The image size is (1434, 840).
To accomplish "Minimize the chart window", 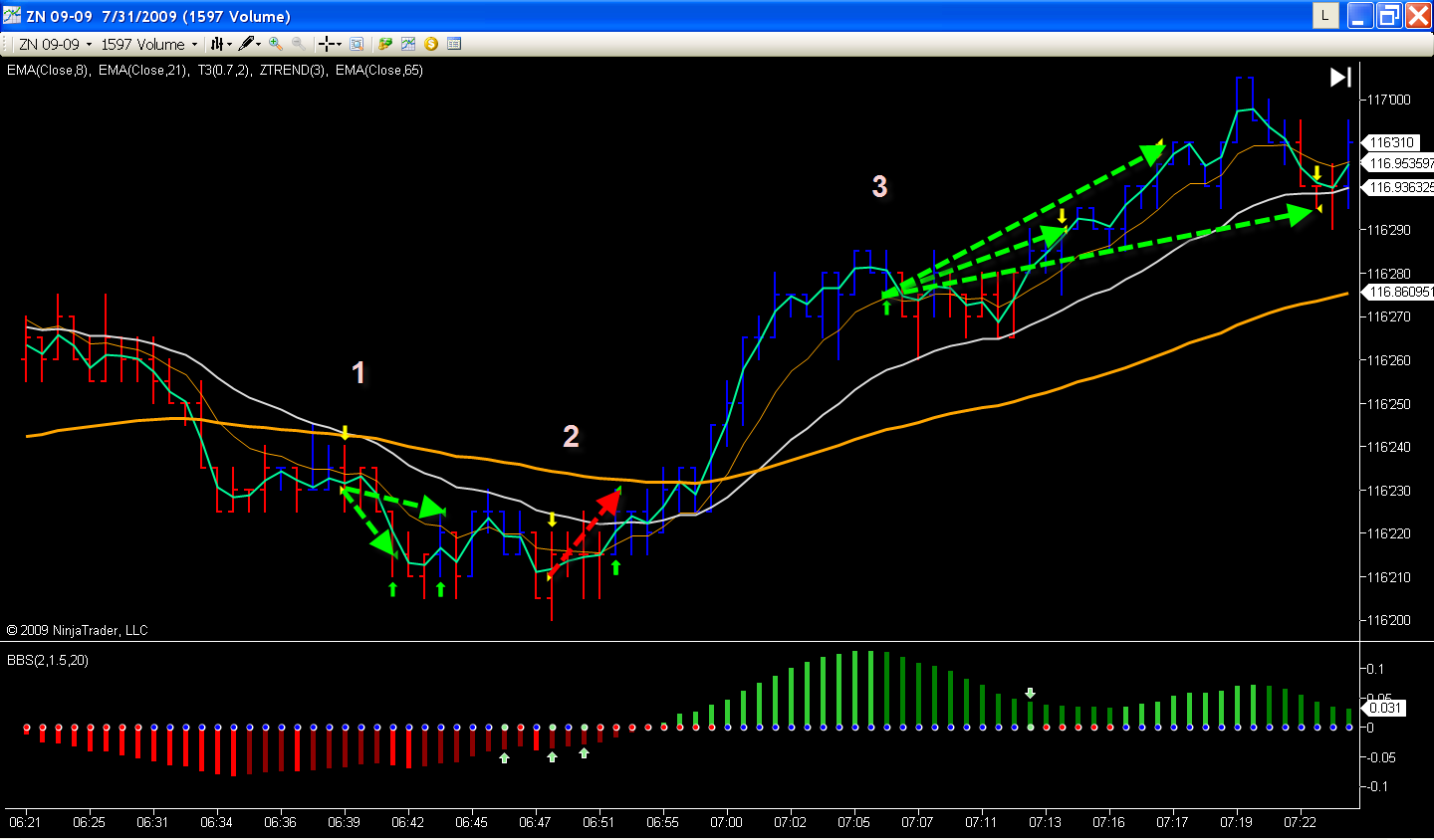I will click(x=1360, y=15).
